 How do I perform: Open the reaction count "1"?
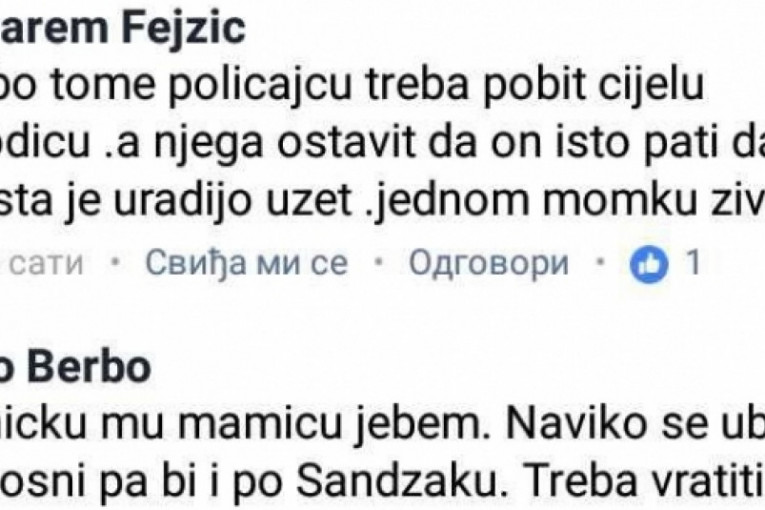[691, 264]
